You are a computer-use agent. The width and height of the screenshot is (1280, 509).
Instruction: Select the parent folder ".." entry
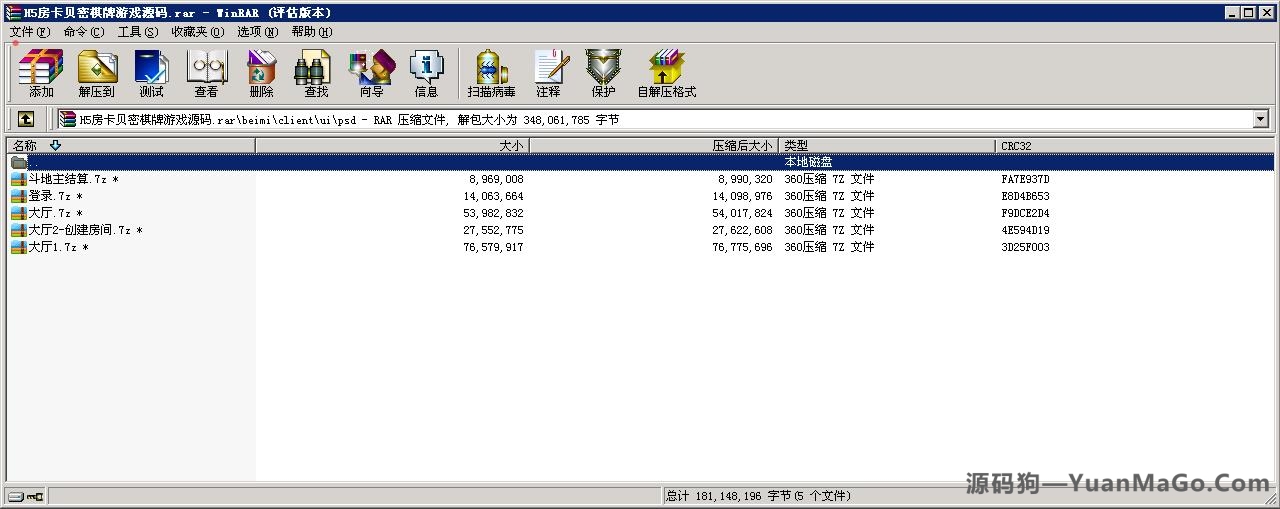point(33,162)
